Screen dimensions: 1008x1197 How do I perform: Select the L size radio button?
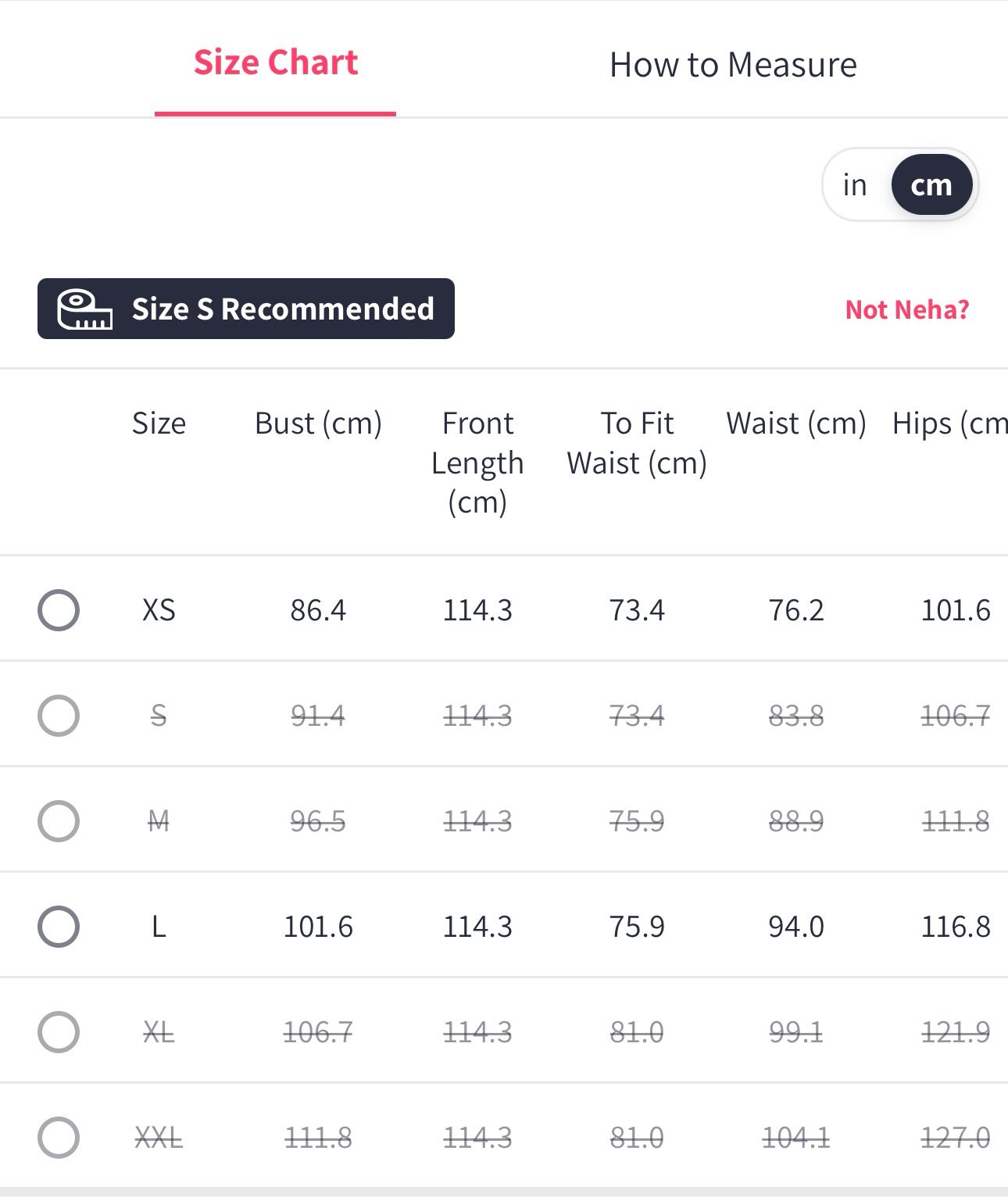59,927
